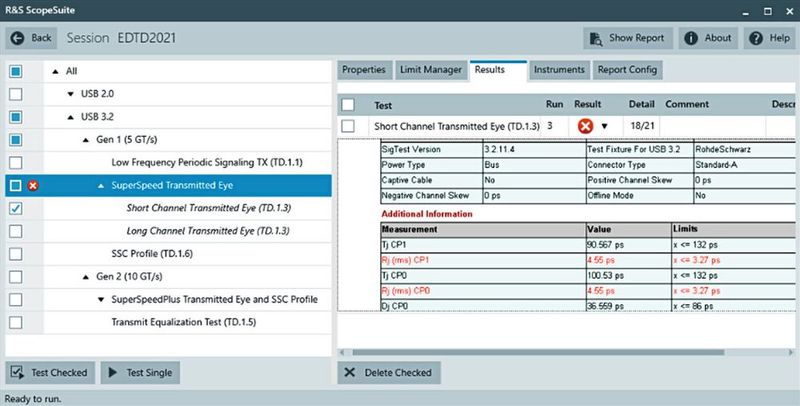800x406 pixels.
Task: Click the Session EDTD2021 title text
Action: tap(121, 38)
